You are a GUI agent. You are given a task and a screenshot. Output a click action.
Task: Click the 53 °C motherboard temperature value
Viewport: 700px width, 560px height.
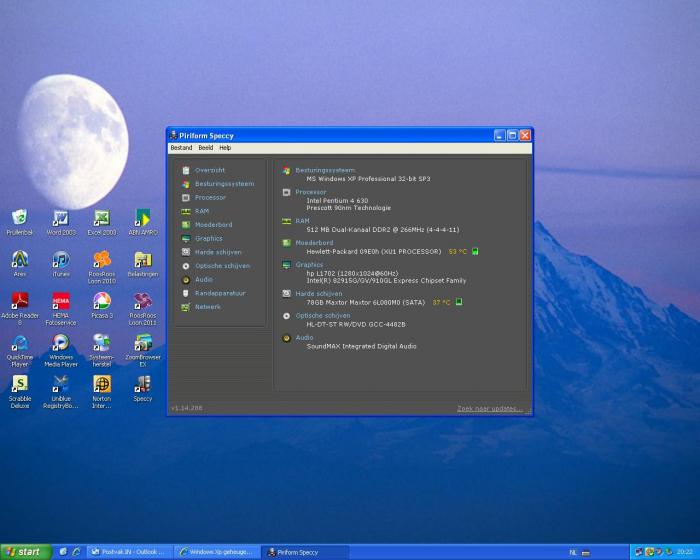coord(458,252)
